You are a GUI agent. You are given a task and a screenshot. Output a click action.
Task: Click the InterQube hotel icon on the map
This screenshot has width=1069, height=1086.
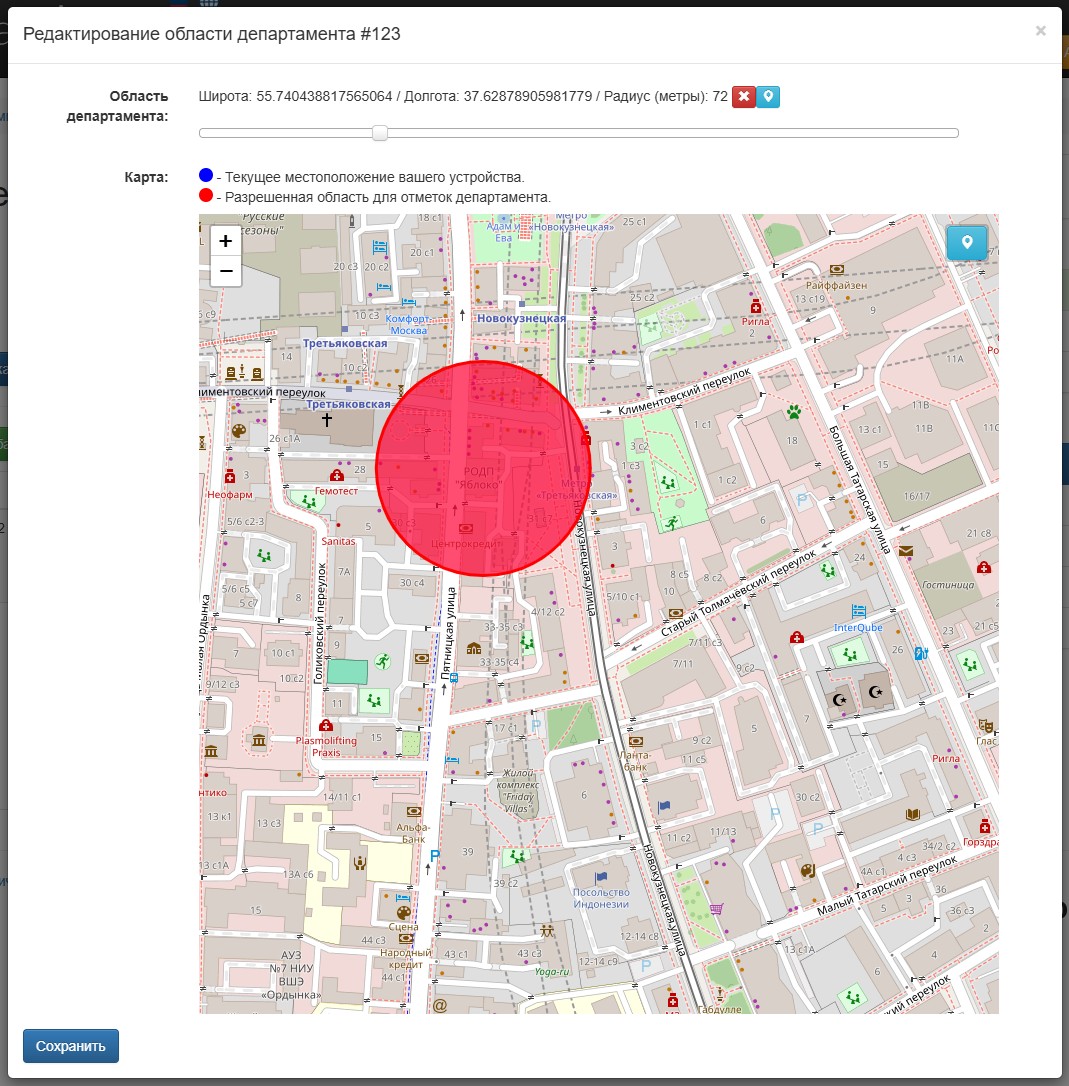tap(858, 611)
